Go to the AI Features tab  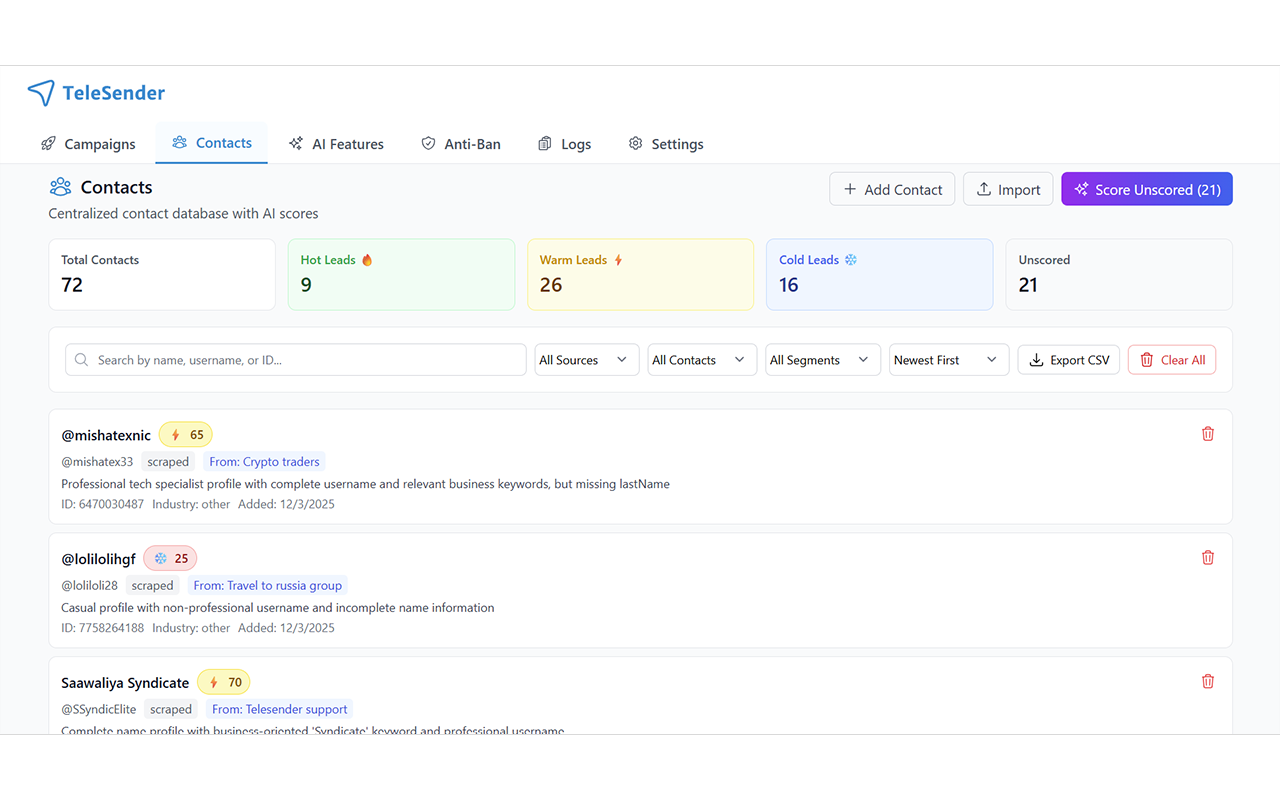point(336,144)
